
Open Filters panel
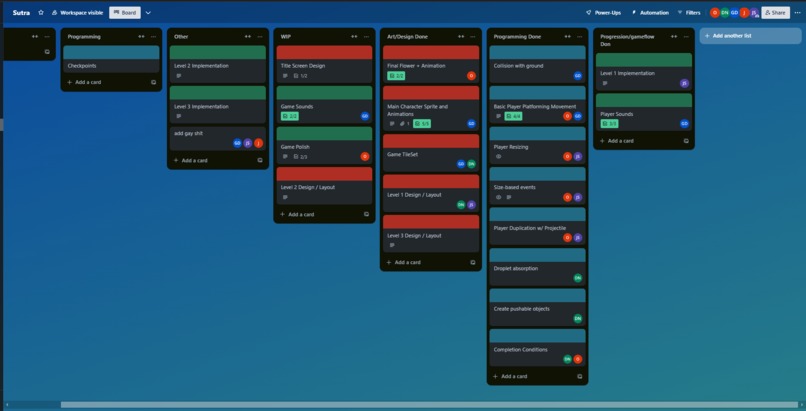tap(689, 13)
